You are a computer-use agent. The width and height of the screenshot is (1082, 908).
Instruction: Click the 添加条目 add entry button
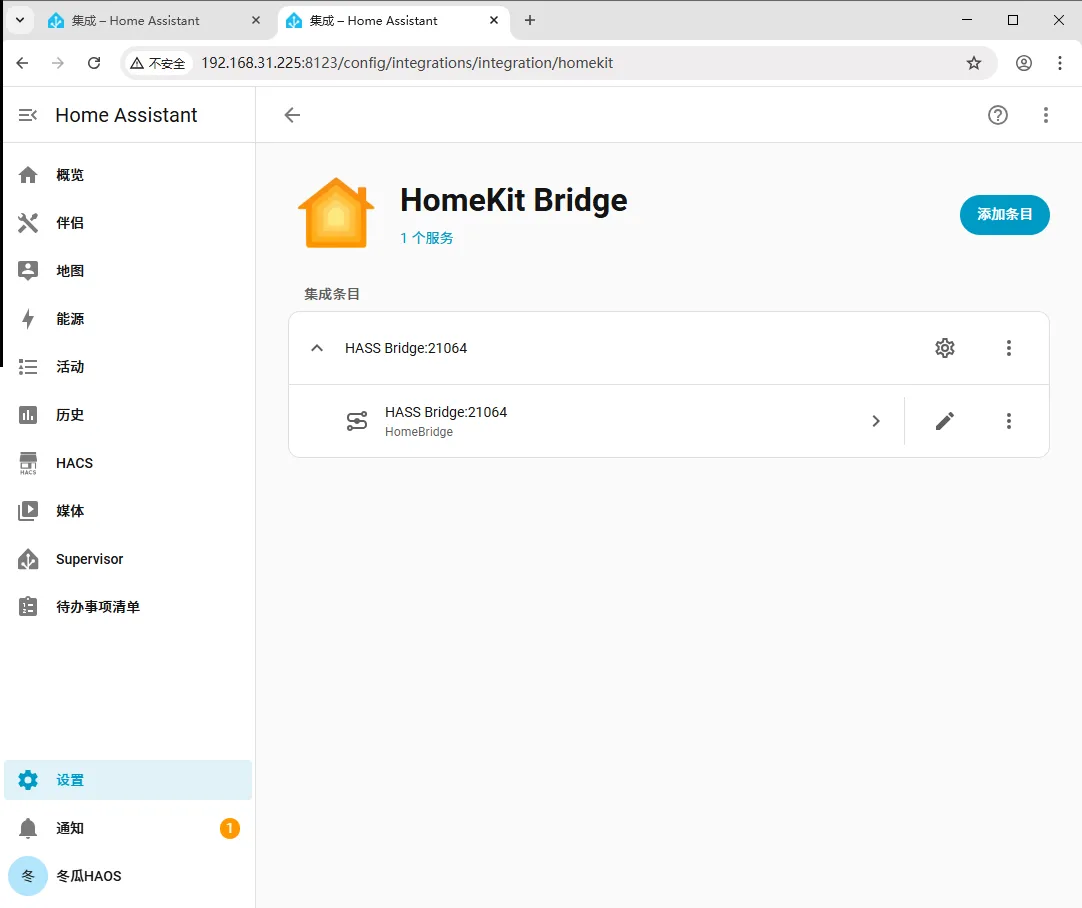pyautogui.click(x=1005, y=215)
